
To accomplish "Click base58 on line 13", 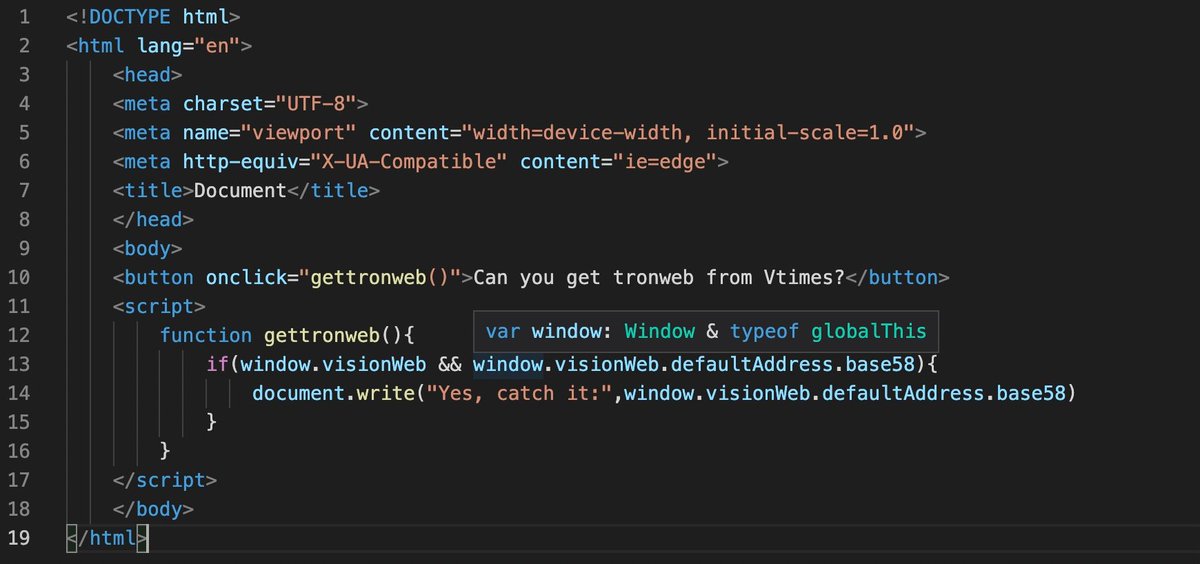I will click(x=880, y=364).
